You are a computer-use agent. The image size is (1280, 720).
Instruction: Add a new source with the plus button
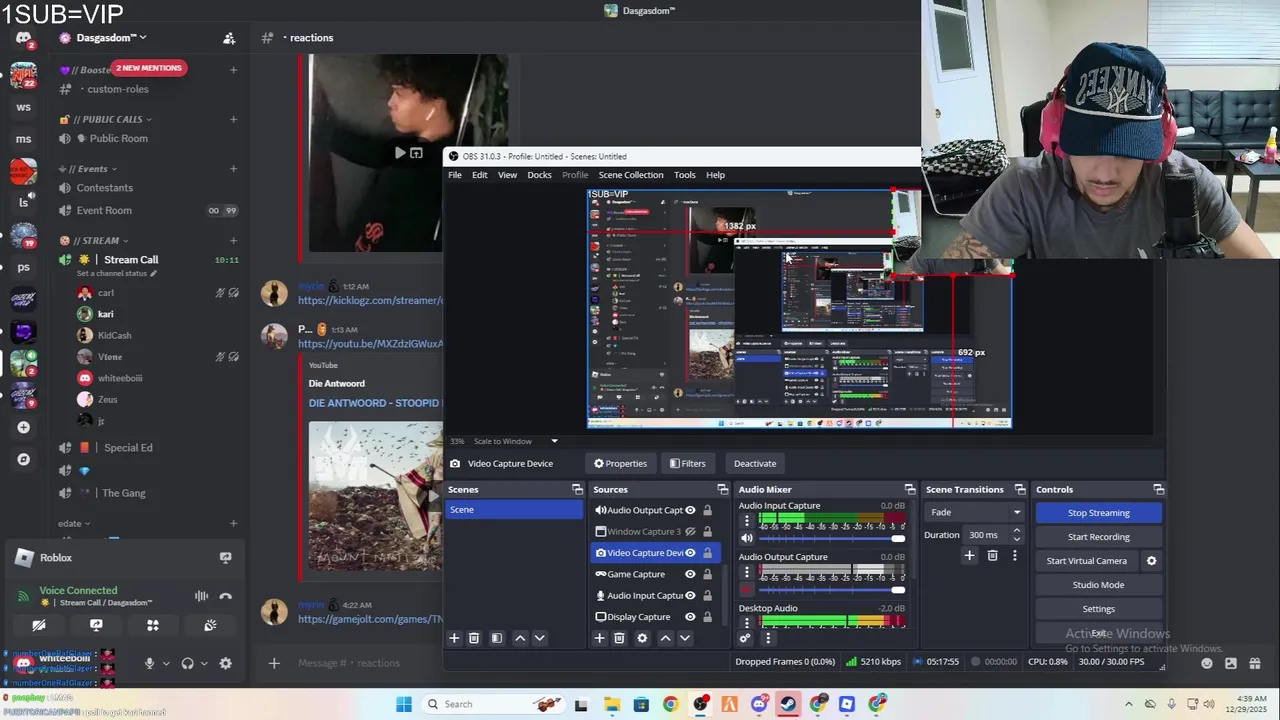tap(600, 638)
